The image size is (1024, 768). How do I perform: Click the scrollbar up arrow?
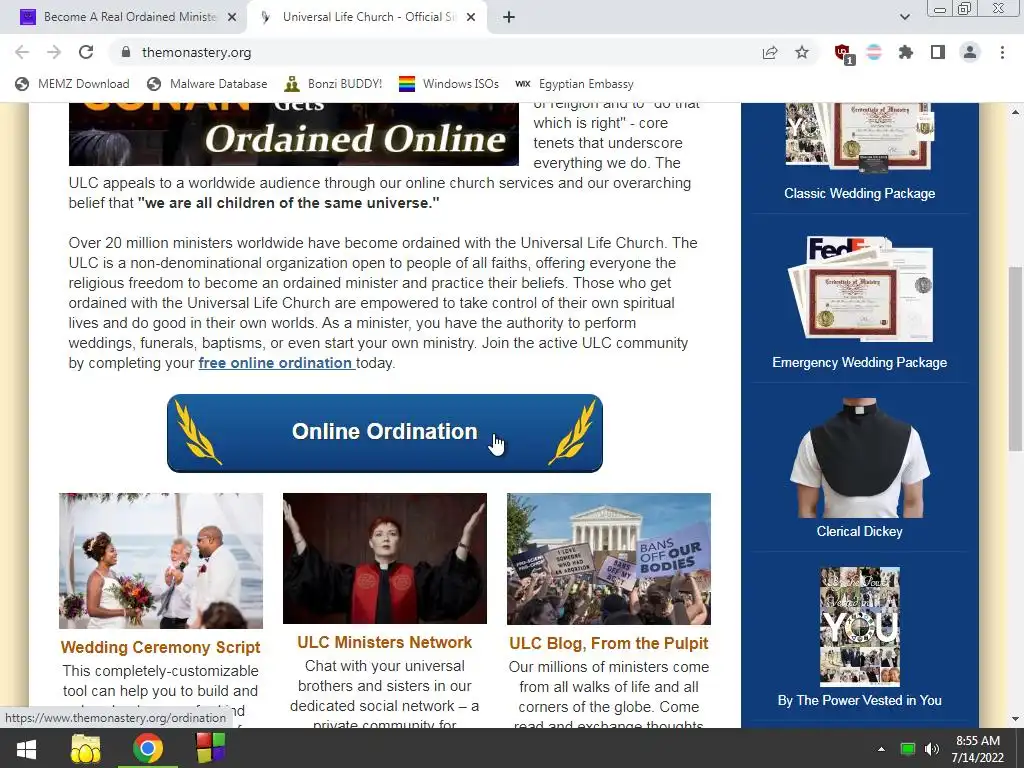[1015, 112]
